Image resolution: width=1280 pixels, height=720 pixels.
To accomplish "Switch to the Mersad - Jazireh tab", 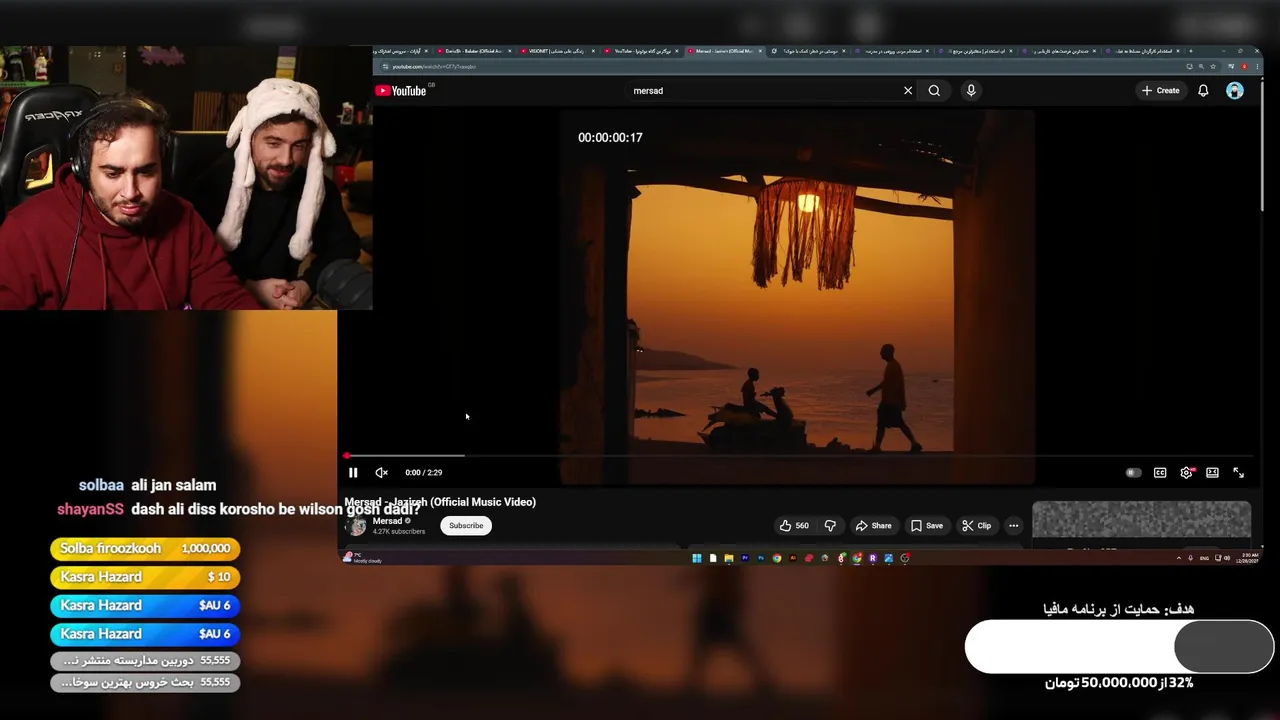I will tap(724, 51).
